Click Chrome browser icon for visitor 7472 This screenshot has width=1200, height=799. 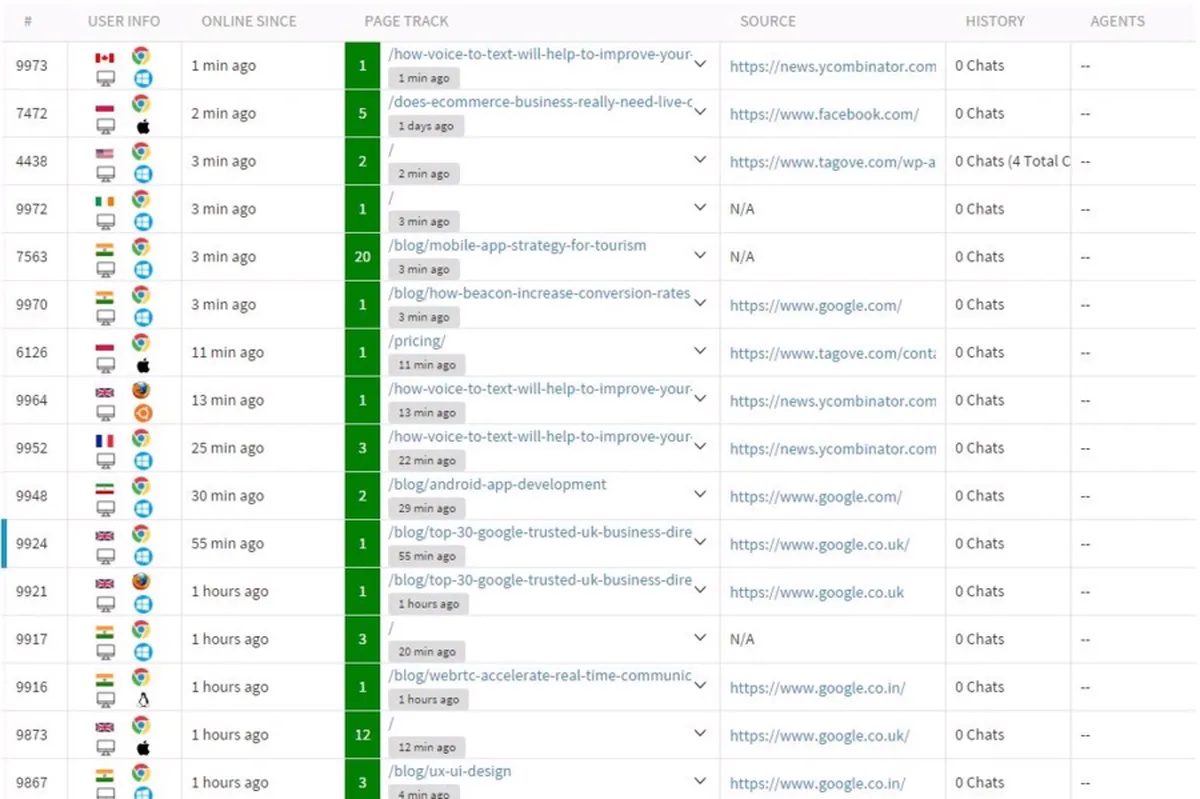click(x=142, y=103)
